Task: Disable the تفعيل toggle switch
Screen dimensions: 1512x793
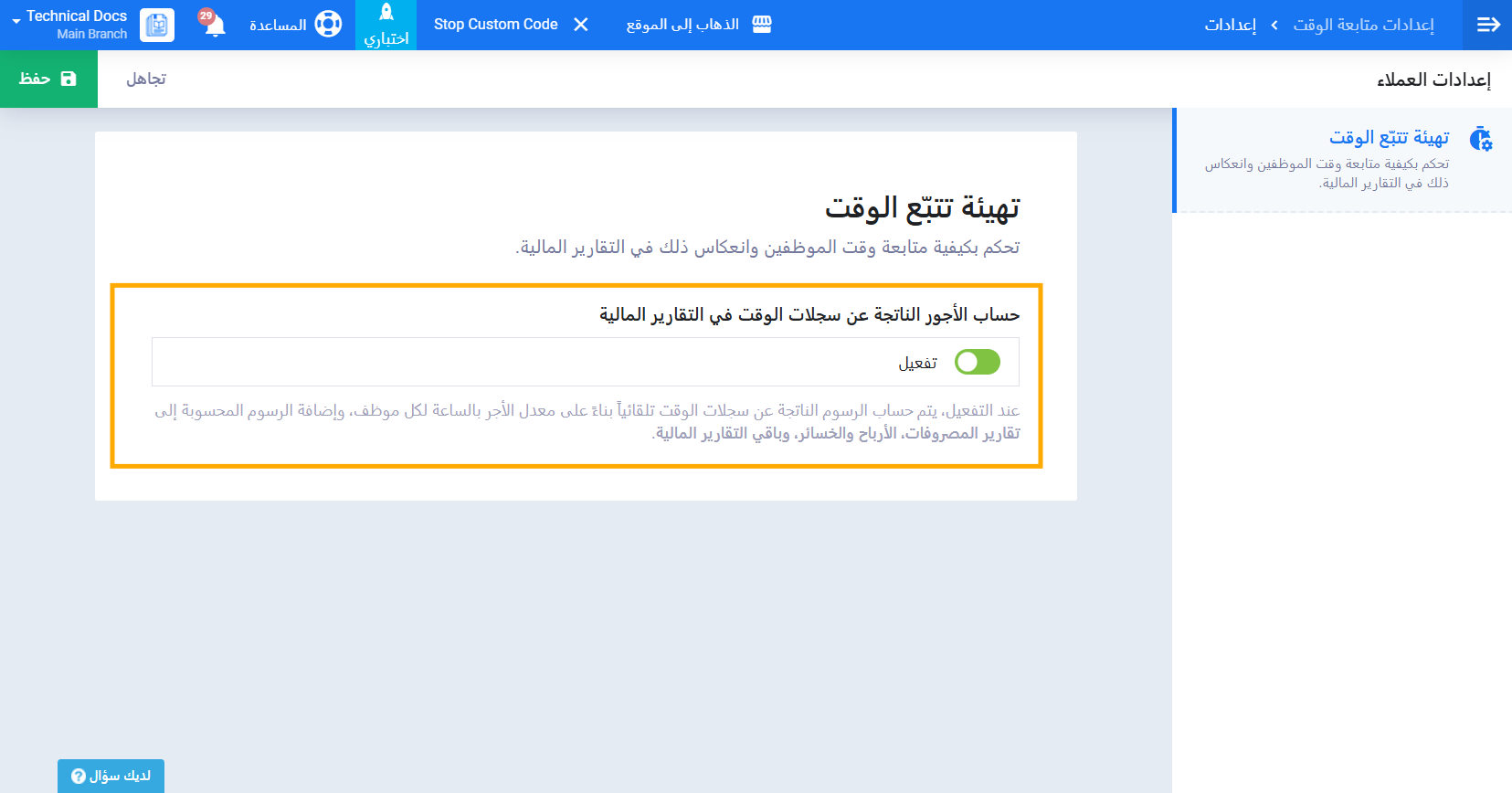Action: [977, 363]
